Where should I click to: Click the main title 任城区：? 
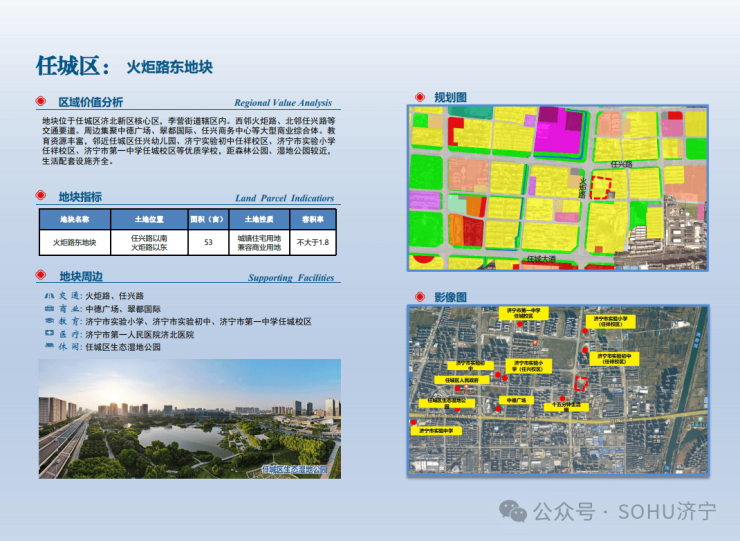coord(73,66)
